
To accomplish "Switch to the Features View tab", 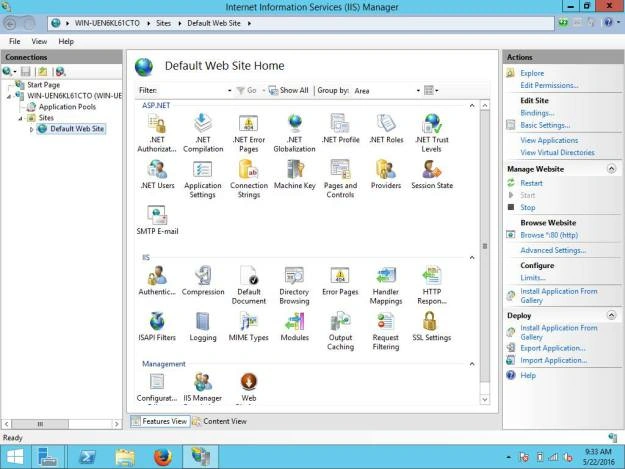I will (160, 421).
